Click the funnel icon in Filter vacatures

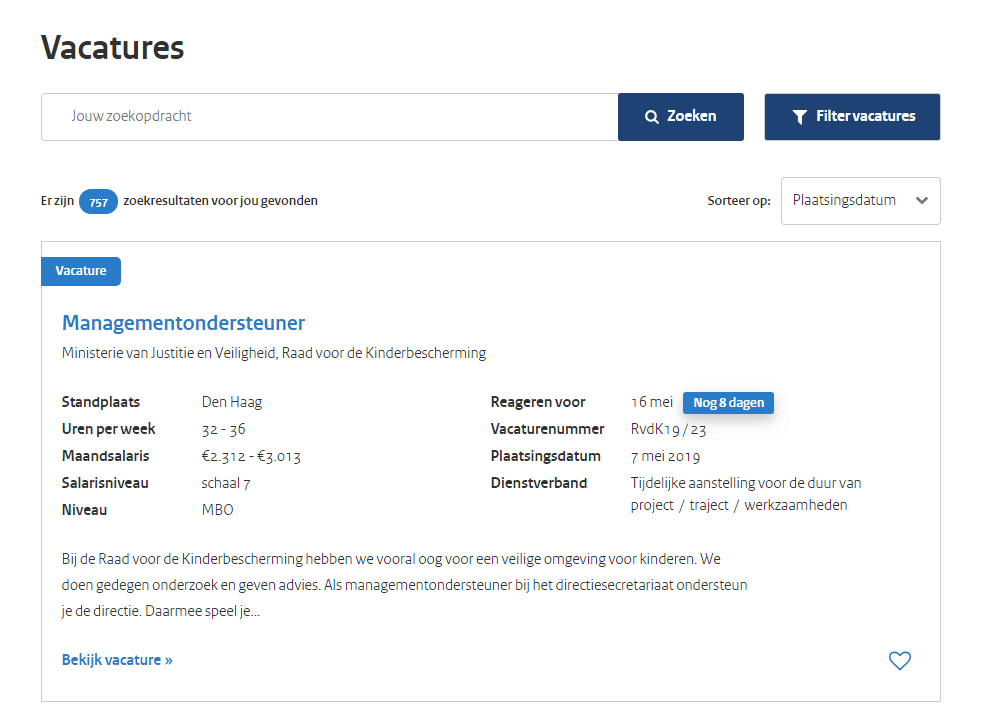pyautogui.click(x=799, y=117)
